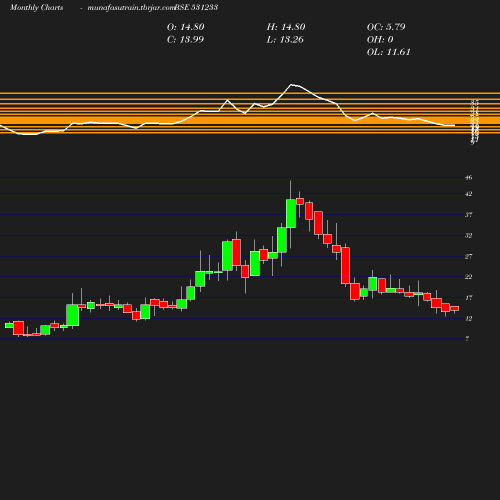Click the price axis label 22

click(469, 277)
